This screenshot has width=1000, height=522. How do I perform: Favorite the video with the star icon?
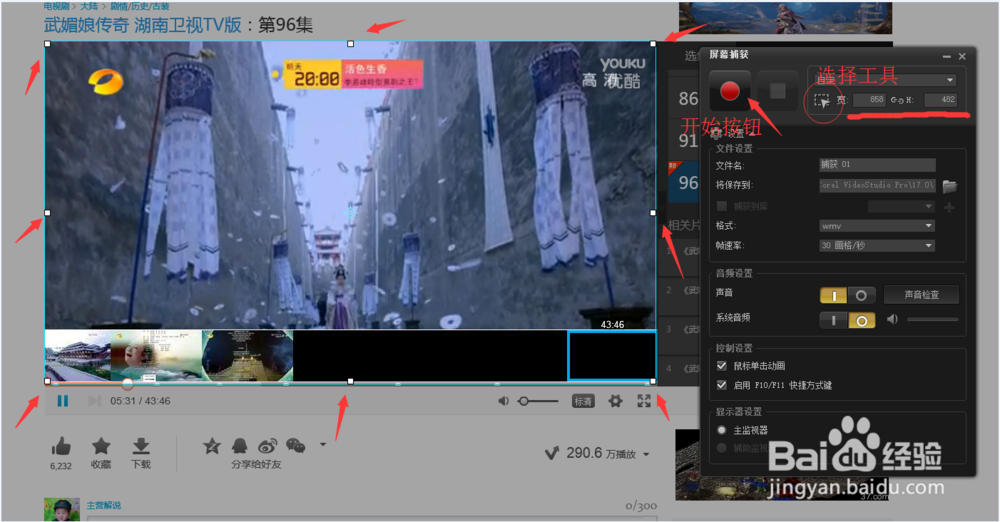click(101, 446)
